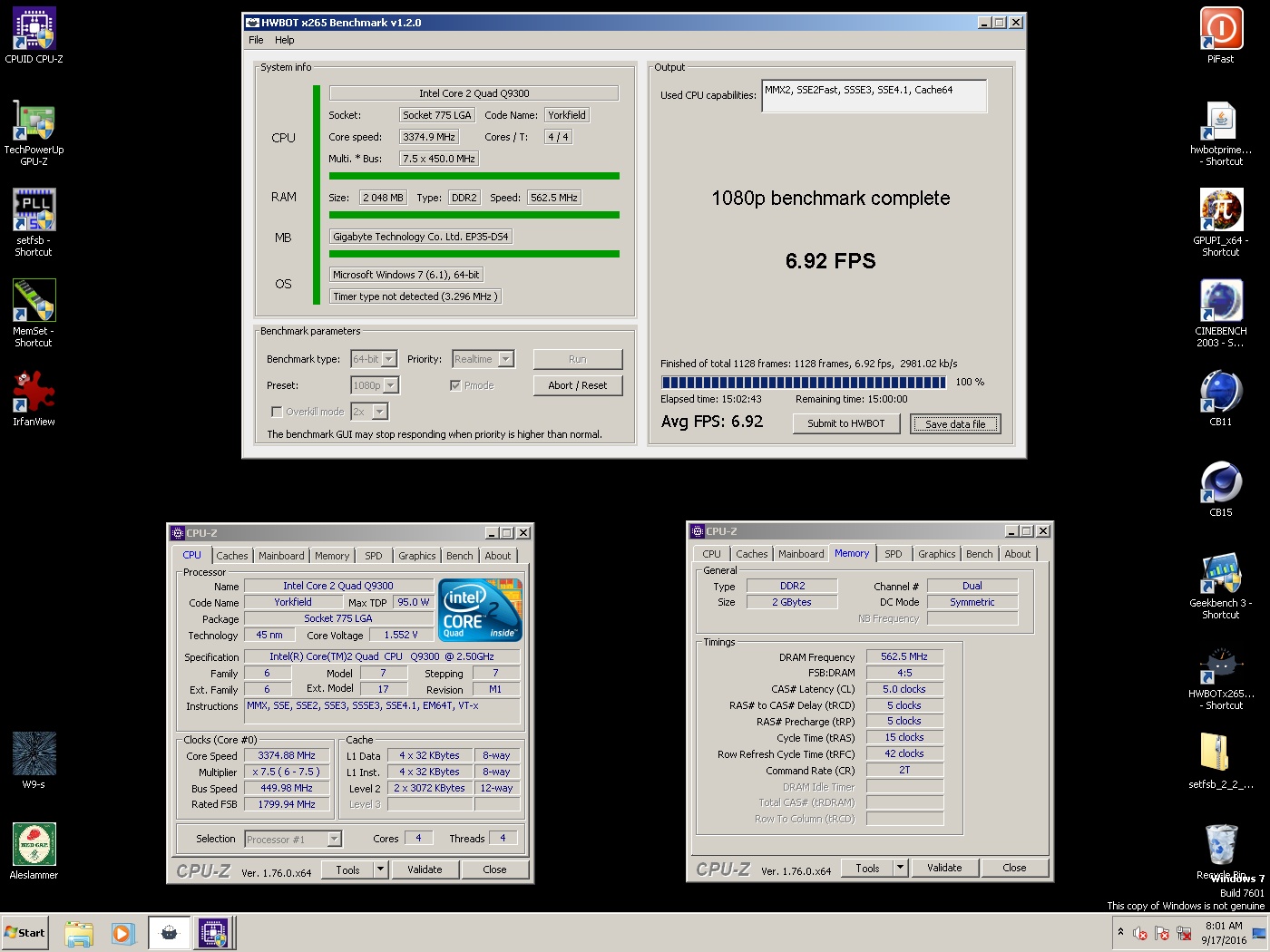Image resolution: width=1270 pixels, height=952 pixels.
Task: Open the media player taskbar icon
Action: 123,933
